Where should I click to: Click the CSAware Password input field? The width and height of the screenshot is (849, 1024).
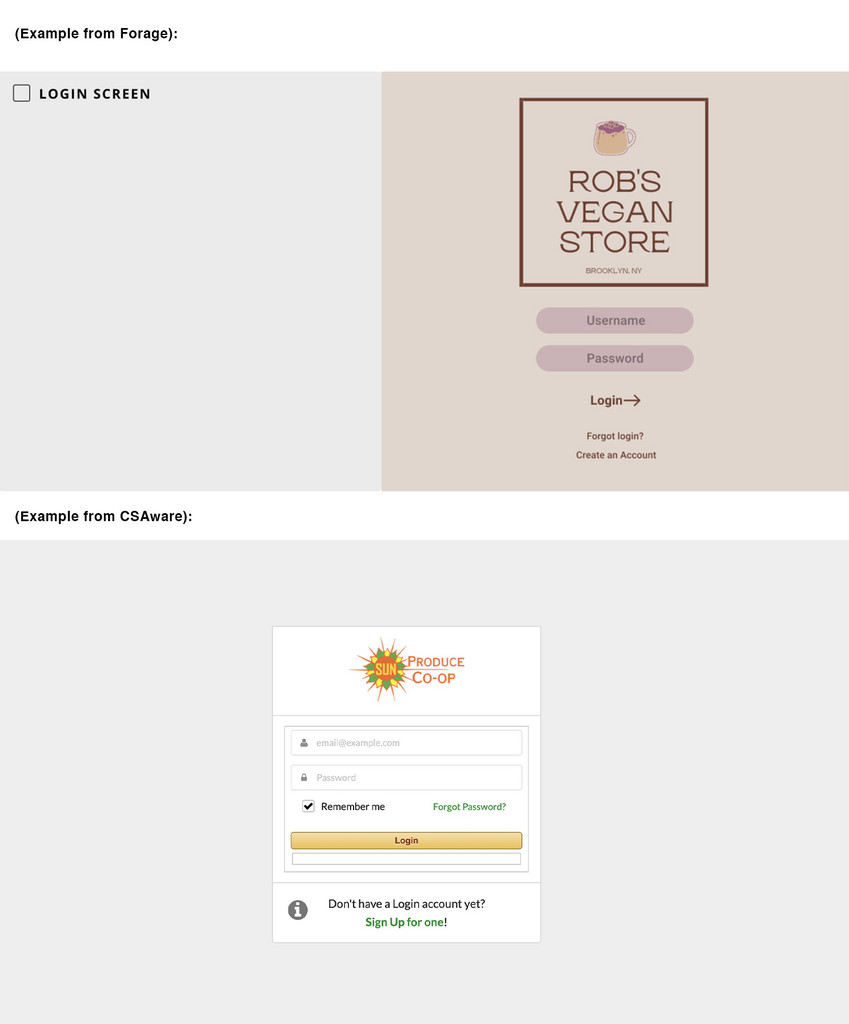[x=406, y=778]
